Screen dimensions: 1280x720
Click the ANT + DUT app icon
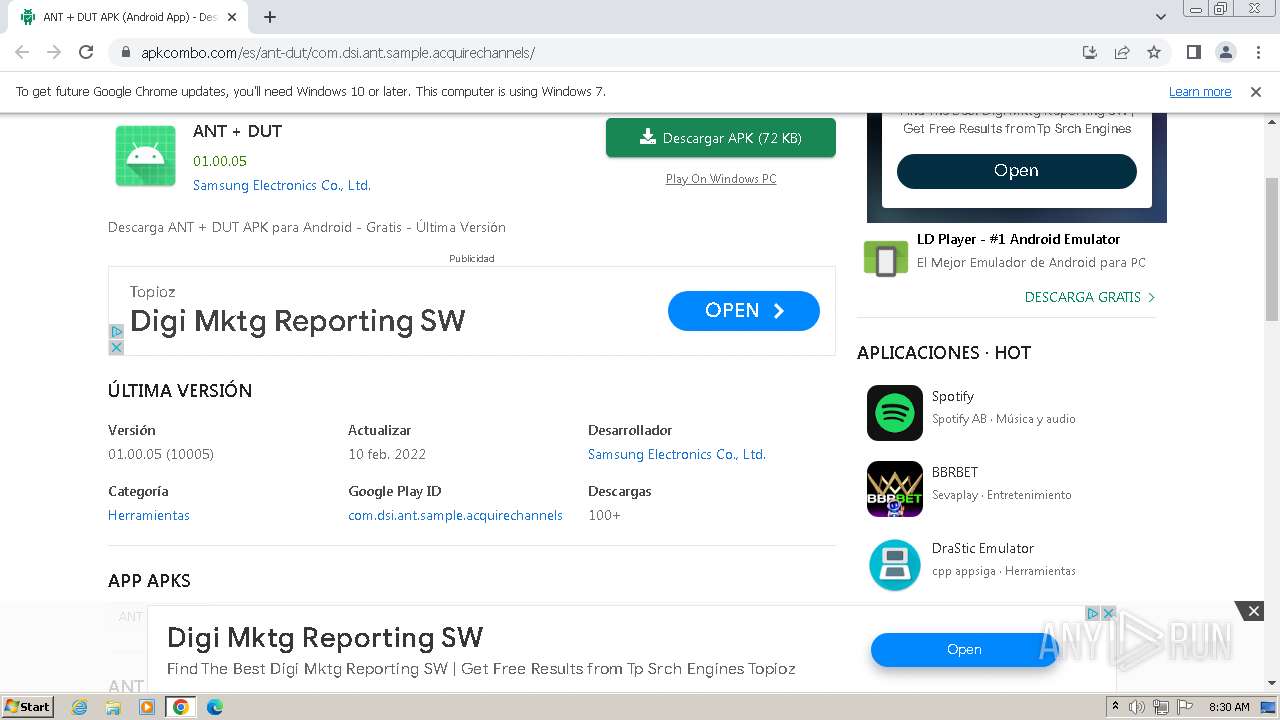(x=145, y=156)
